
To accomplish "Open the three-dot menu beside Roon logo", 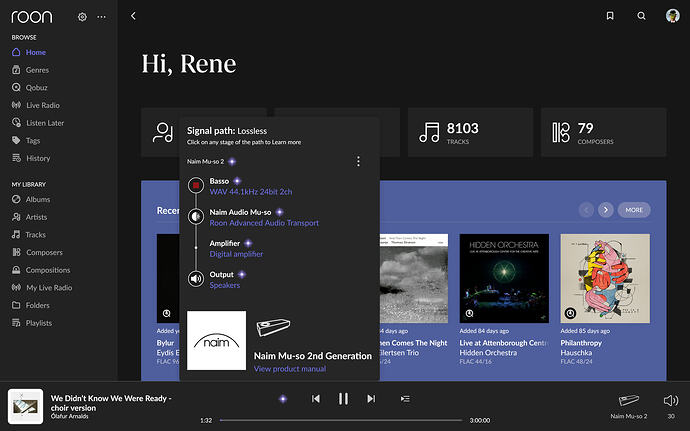I will (x=102, y=17).
